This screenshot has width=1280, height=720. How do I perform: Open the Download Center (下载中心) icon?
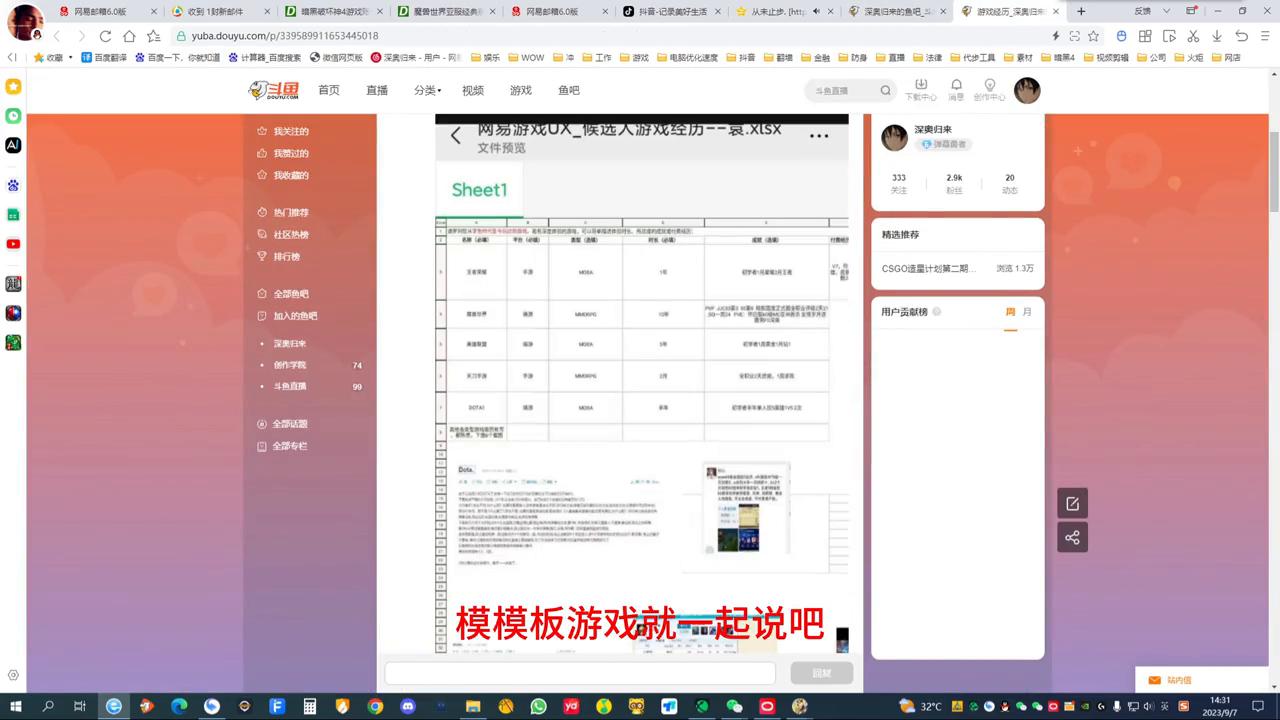(x=921, y=88)
